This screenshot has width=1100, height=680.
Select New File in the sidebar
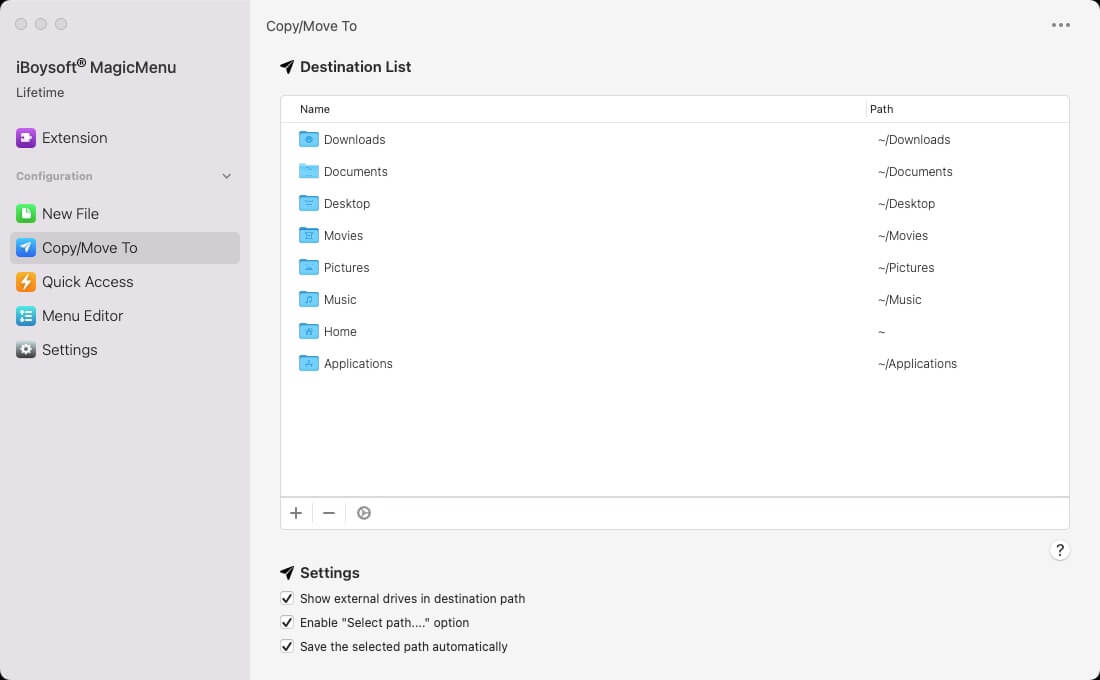click(70, 214)
